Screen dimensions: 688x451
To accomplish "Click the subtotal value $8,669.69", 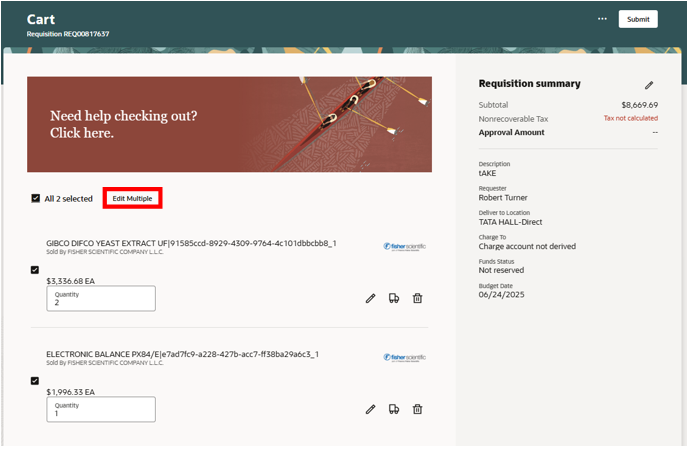I will (639, 105).
